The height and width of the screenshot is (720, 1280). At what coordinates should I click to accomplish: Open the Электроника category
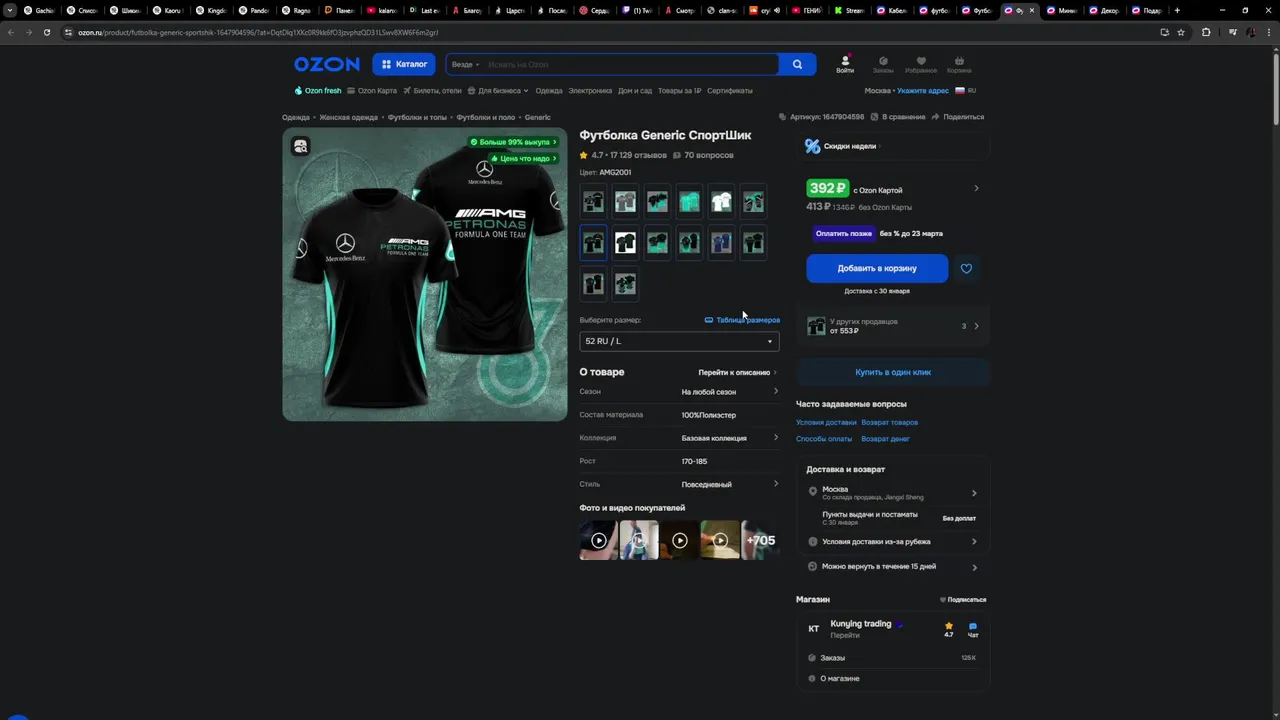pos(590,91)
